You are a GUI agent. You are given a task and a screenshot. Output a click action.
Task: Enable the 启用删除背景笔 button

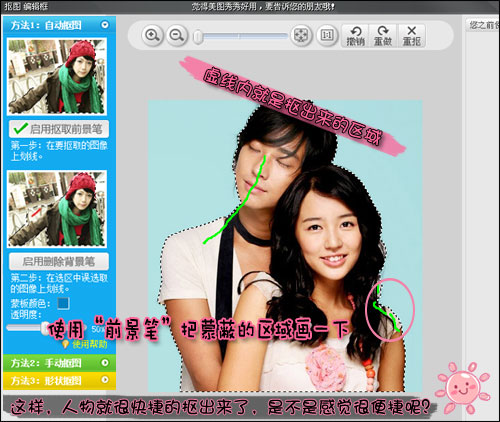(x=59, y=261)
